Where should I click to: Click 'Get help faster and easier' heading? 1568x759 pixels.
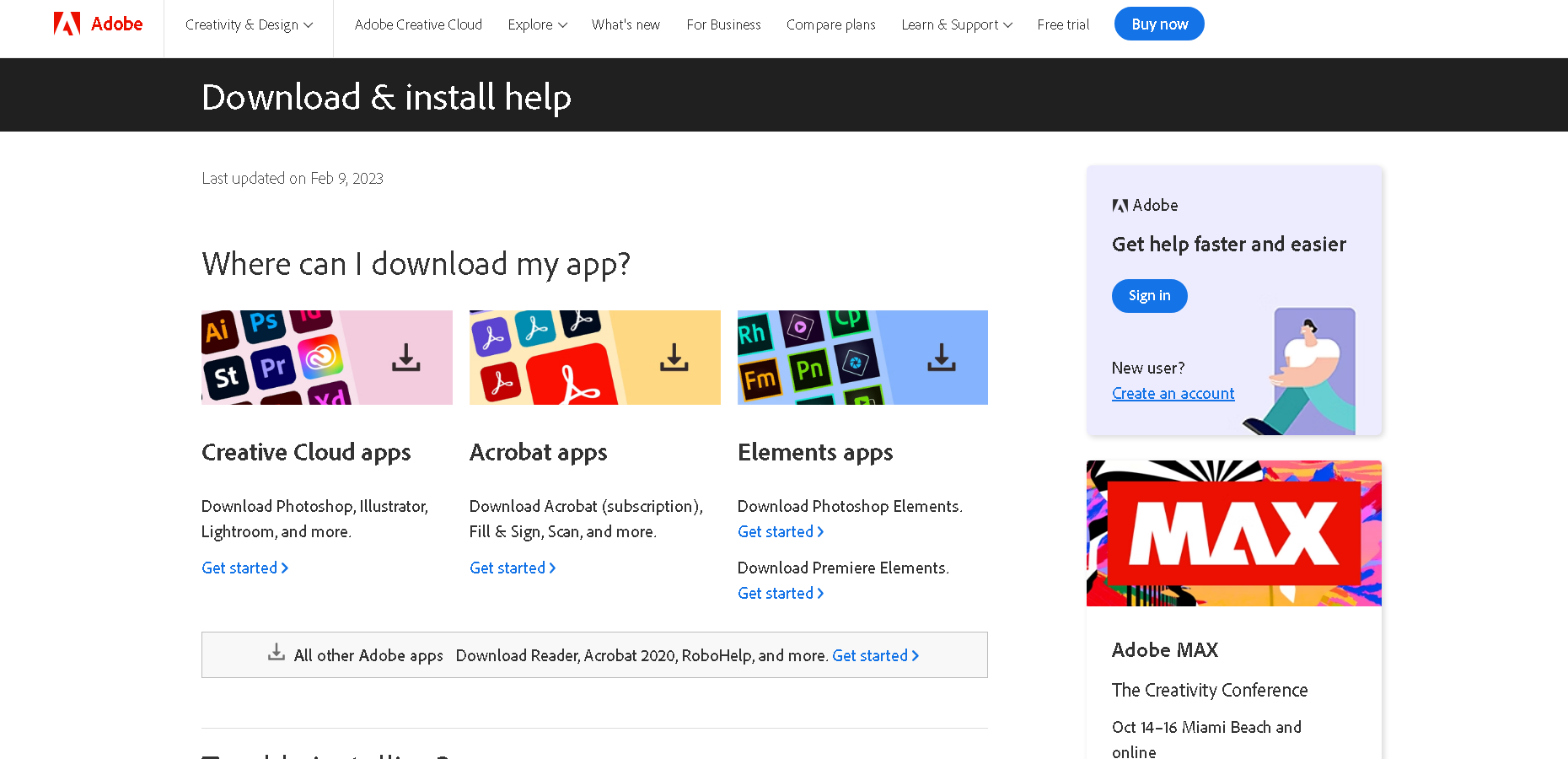tap(1229, 245)
